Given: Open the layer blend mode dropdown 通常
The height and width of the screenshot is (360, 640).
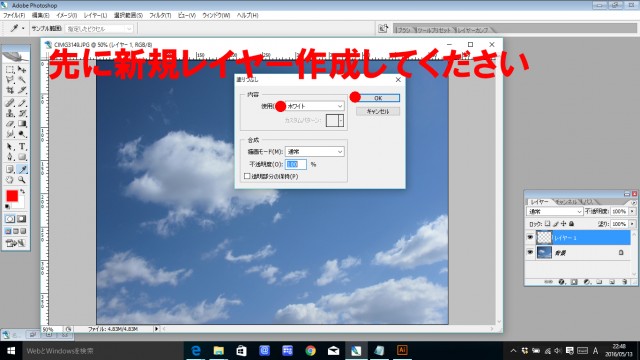Looking at the screenshot, I should click(554, 211).
